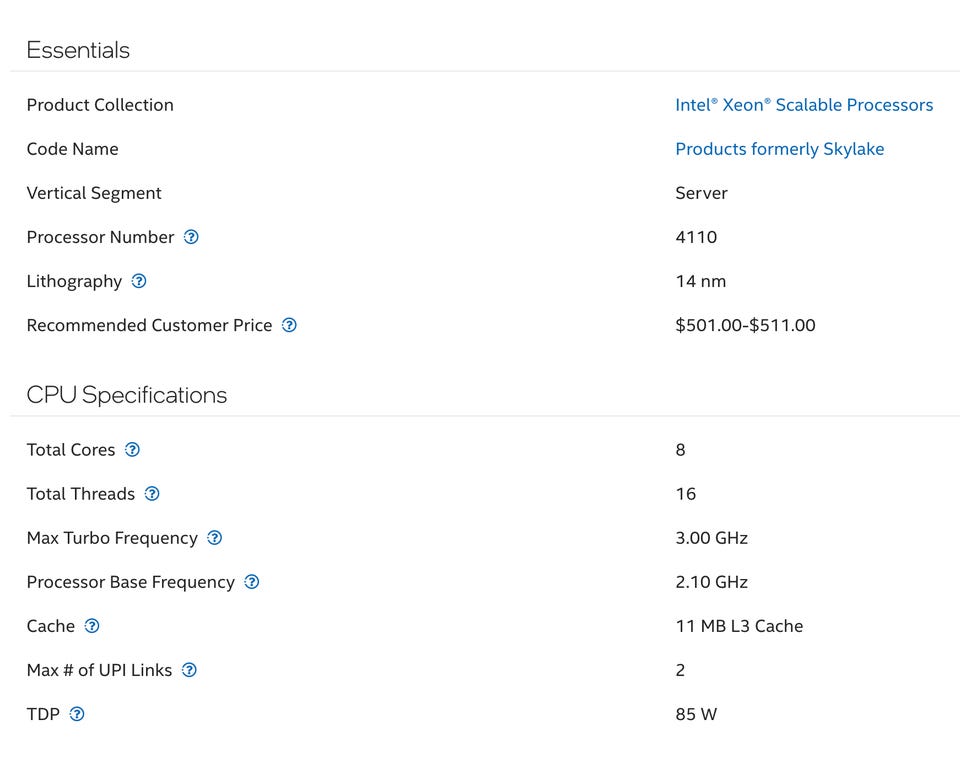The height and width of the screenshot is (768, 960).
Task: Click help icon next to Processor Number
Action: [191, 237]
